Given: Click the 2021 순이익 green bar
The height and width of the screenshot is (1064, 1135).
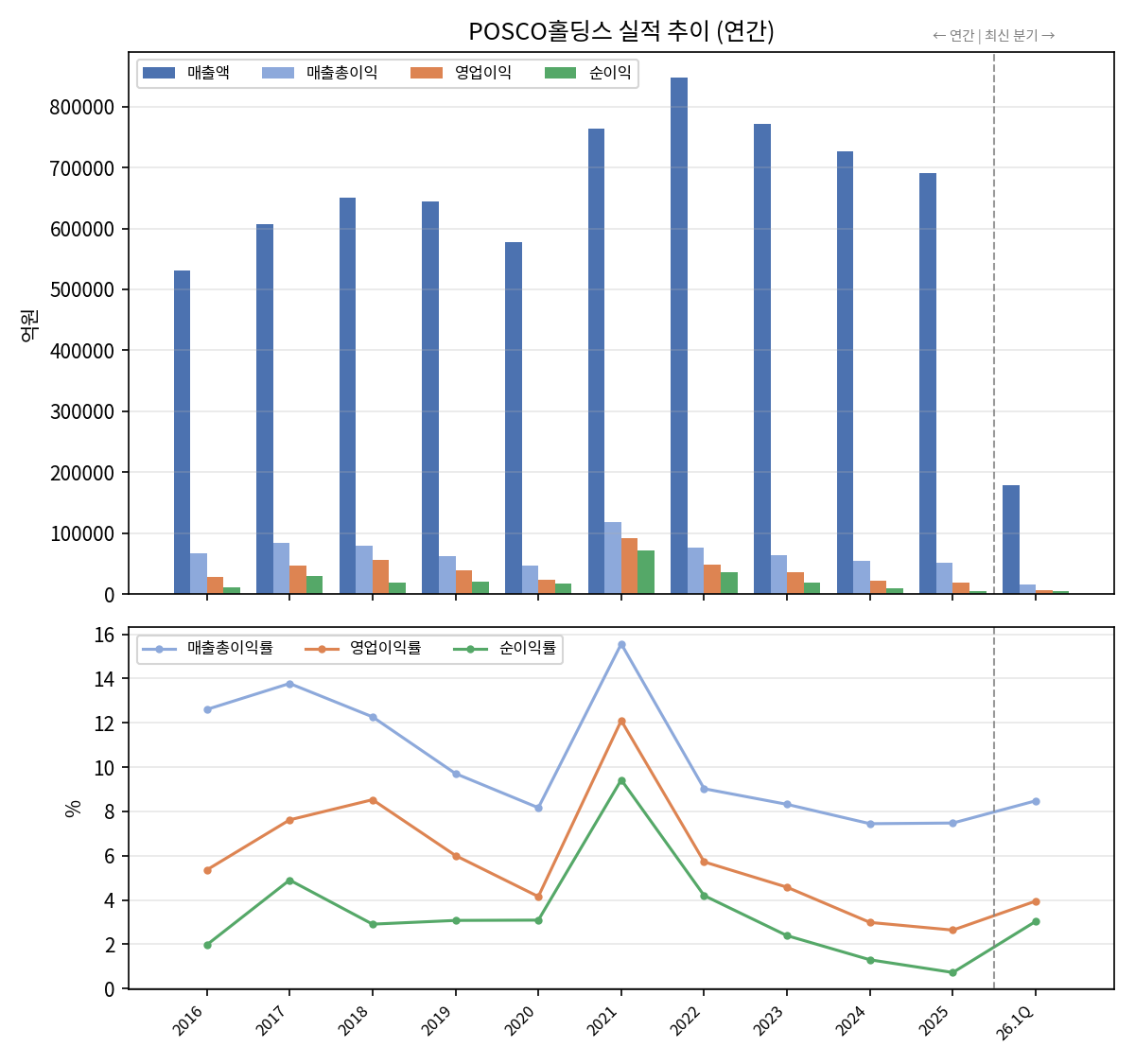Looking at the screenshot, I should pyautogui.click(x=646, y=572).
